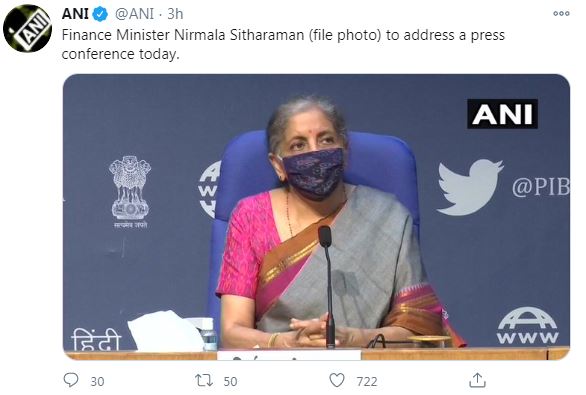Share the tweet via upload arrow icon
The image size is (586, 395).
click(x=478, y=380)
